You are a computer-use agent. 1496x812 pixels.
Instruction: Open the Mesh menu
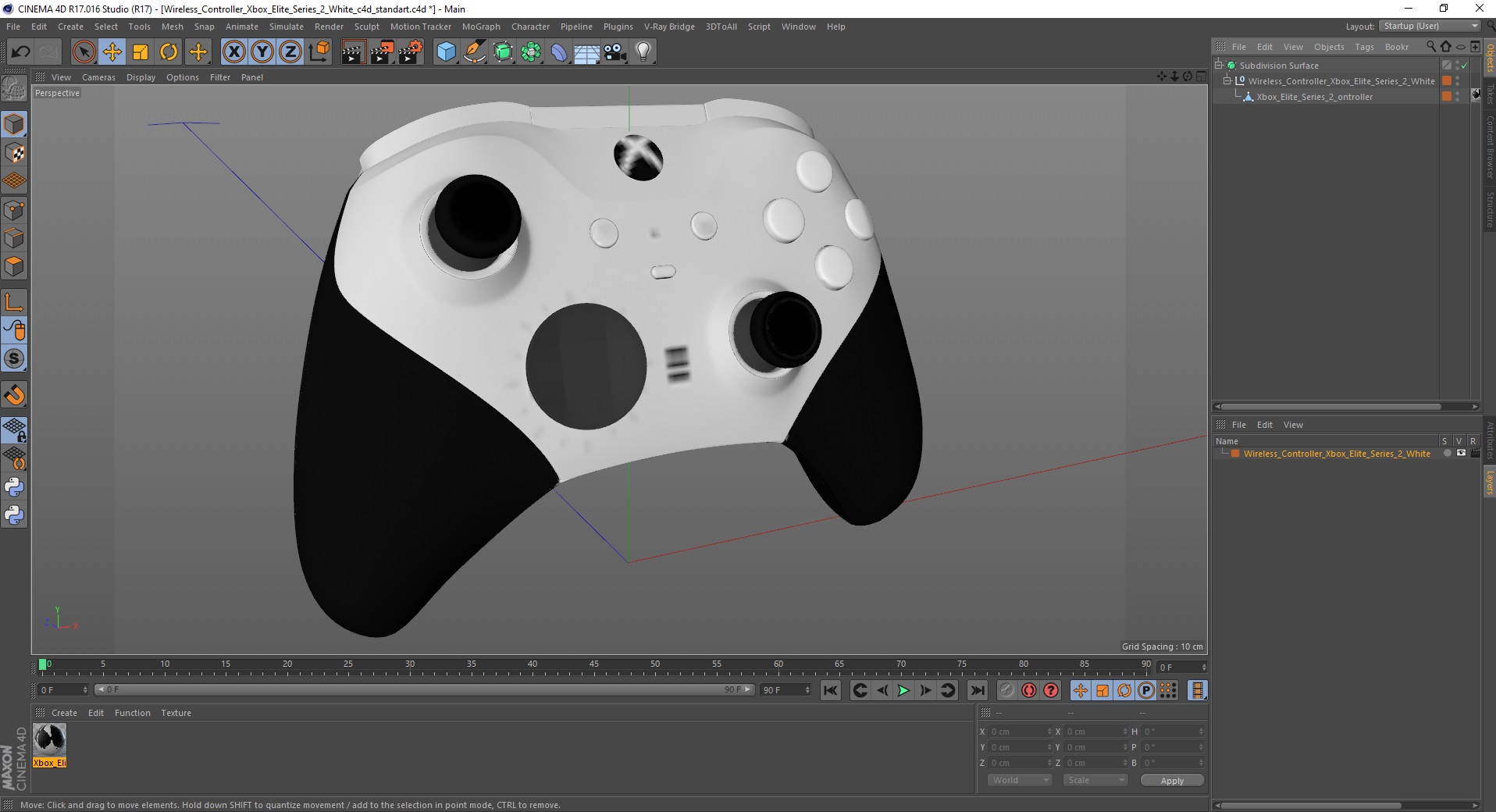tap(172, 27)
